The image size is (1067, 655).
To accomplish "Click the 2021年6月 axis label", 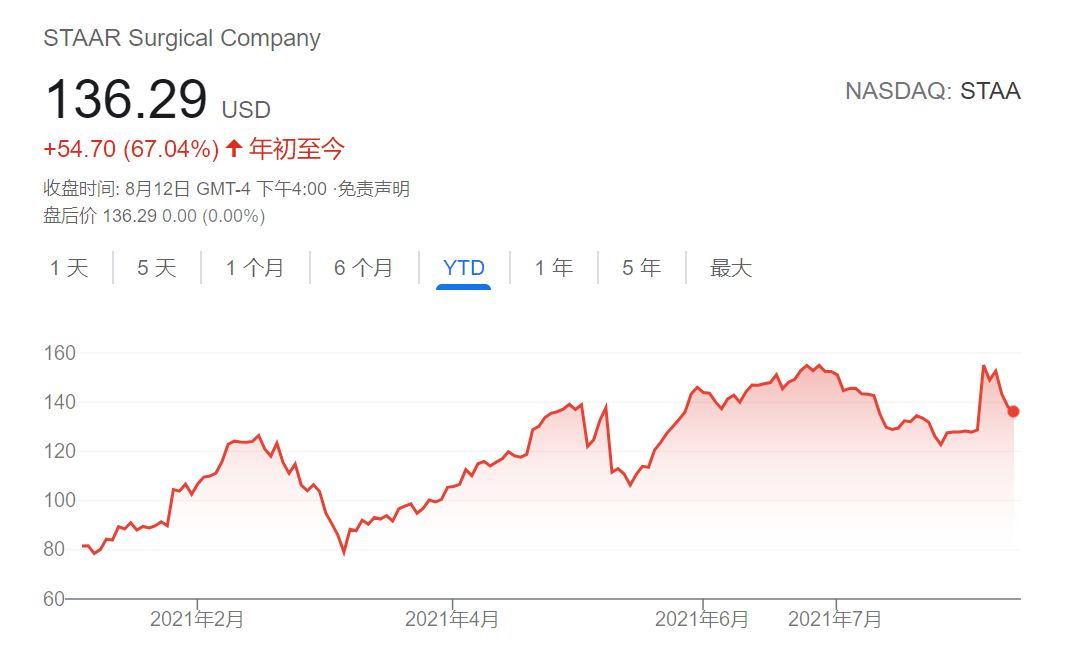I will coord(702,619).
